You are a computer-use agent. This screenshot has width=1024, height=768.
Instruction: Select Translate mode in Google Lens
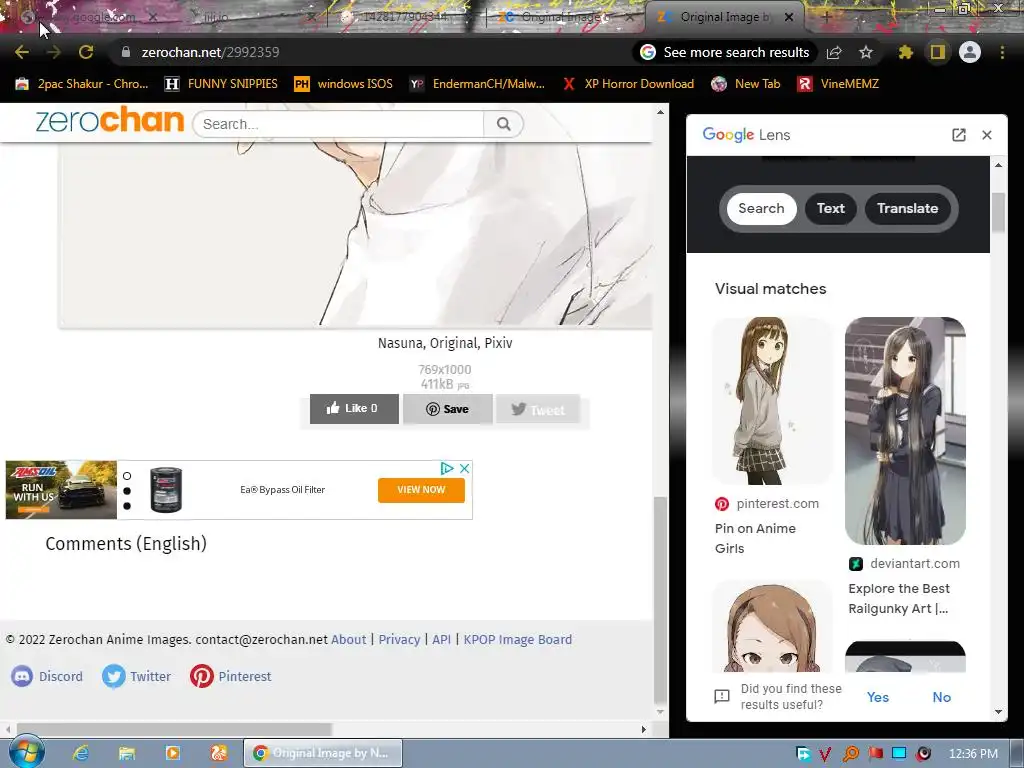point(907,208)
